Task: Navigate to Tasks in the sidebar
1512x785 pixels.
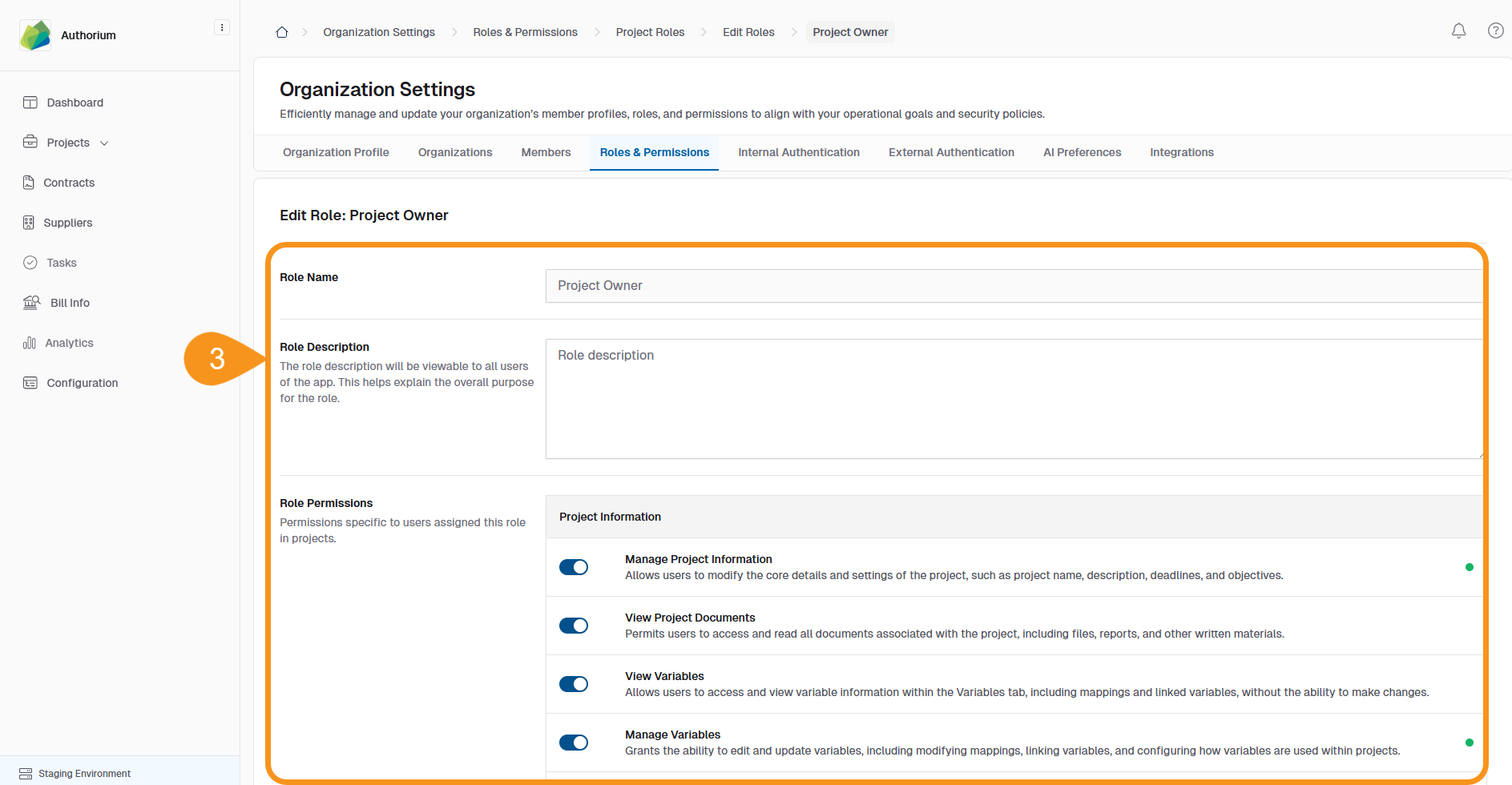Action: (62, 263)
